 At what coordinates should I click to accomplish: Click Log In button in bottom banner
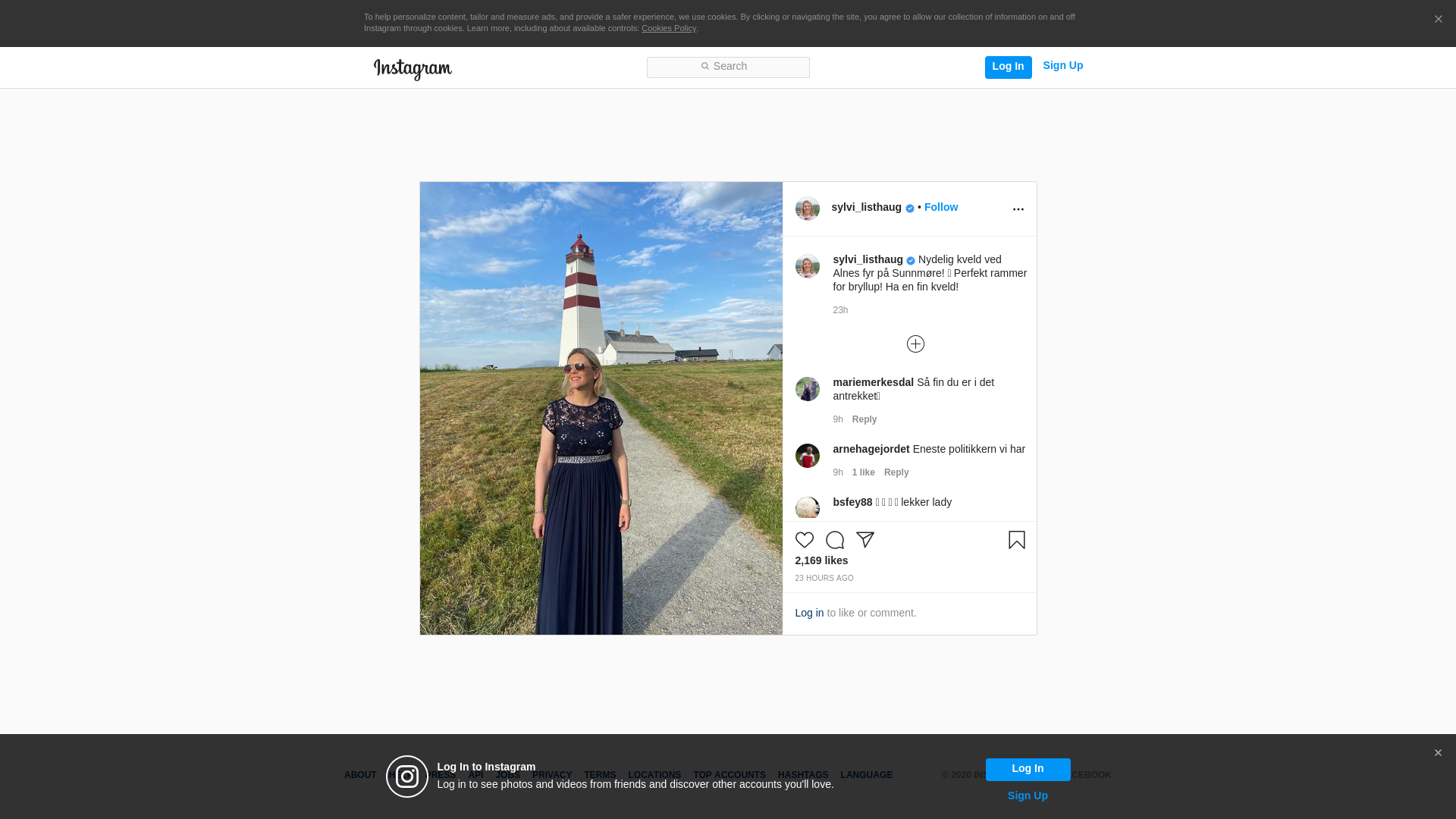click(1028, 769)
